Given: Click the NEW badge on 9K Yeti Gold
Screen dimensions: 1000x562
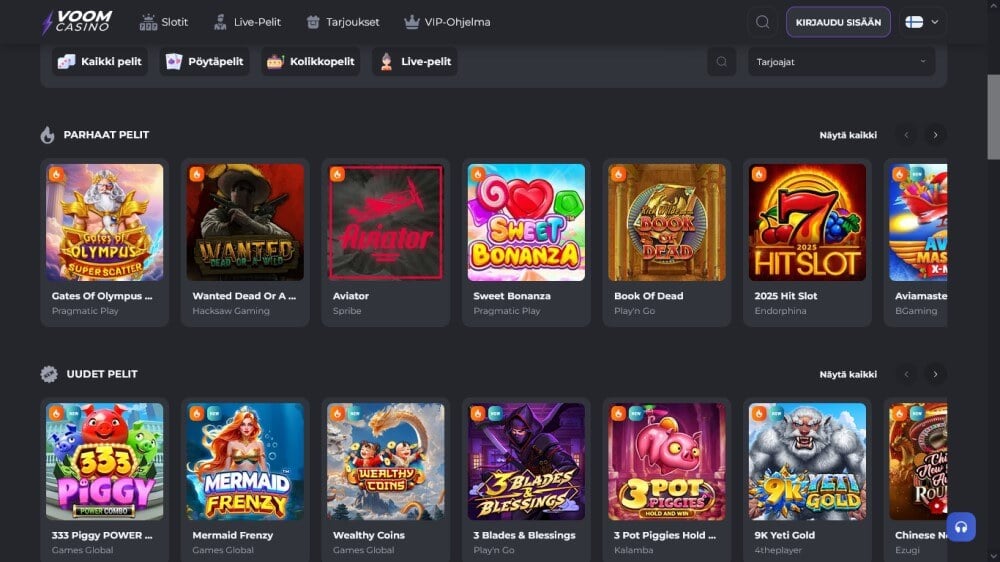Looking at the screenshot, I should tap(776, 413).
